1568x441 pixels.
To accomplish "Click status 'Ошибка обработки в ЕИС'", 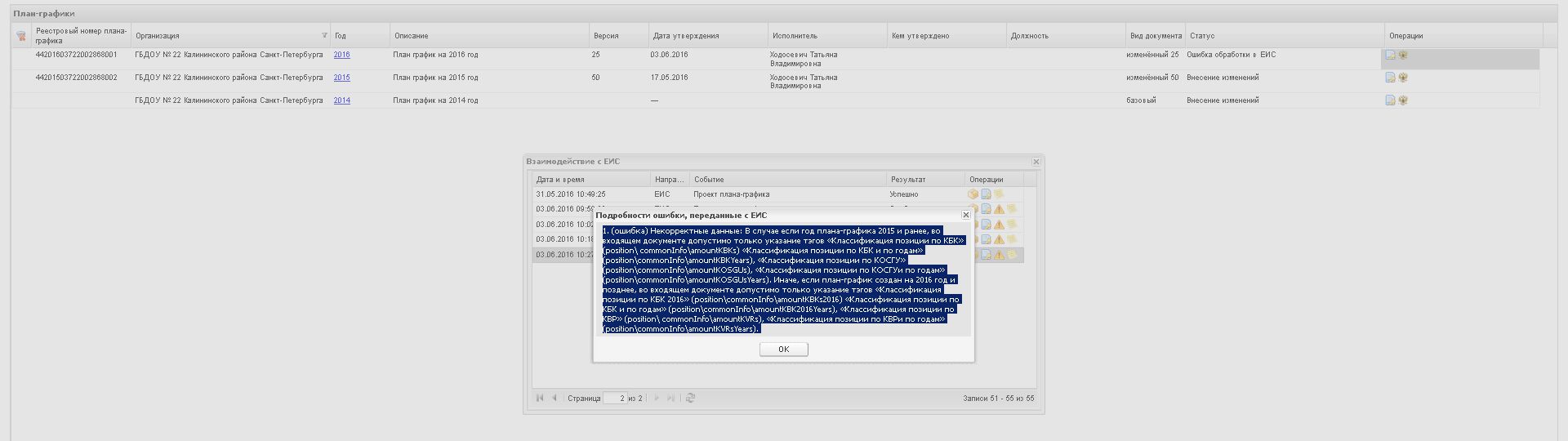I will (1231, 55).
